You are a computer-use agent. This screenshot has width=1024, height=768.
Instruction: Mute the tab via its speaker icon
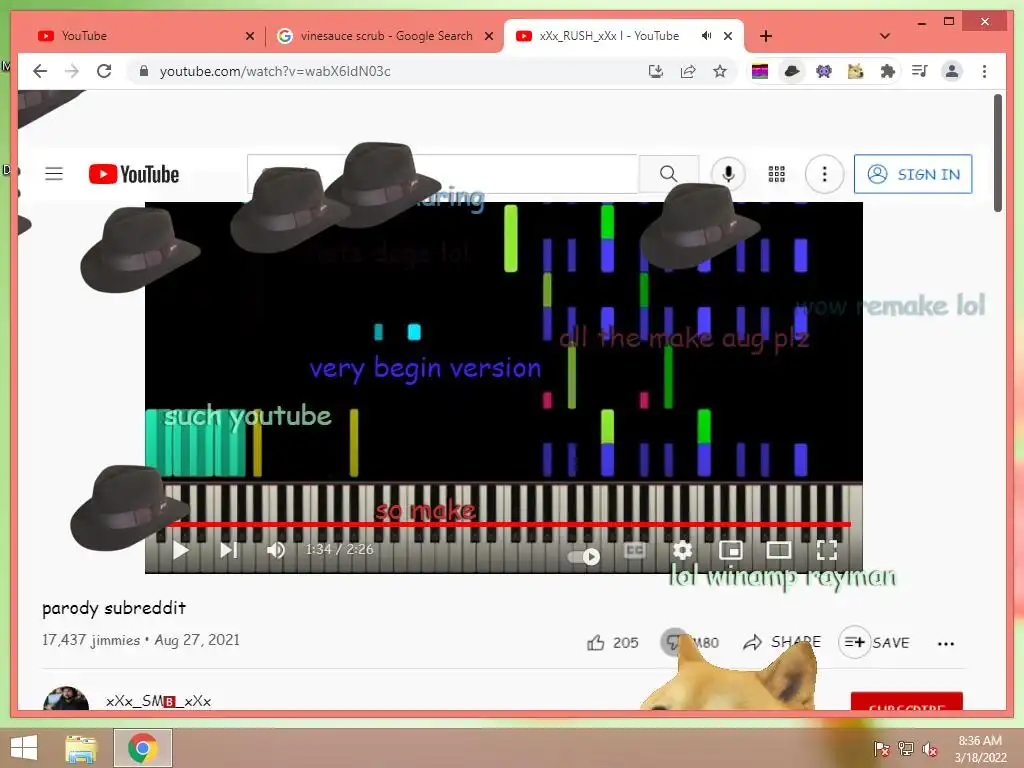(706, 36)
